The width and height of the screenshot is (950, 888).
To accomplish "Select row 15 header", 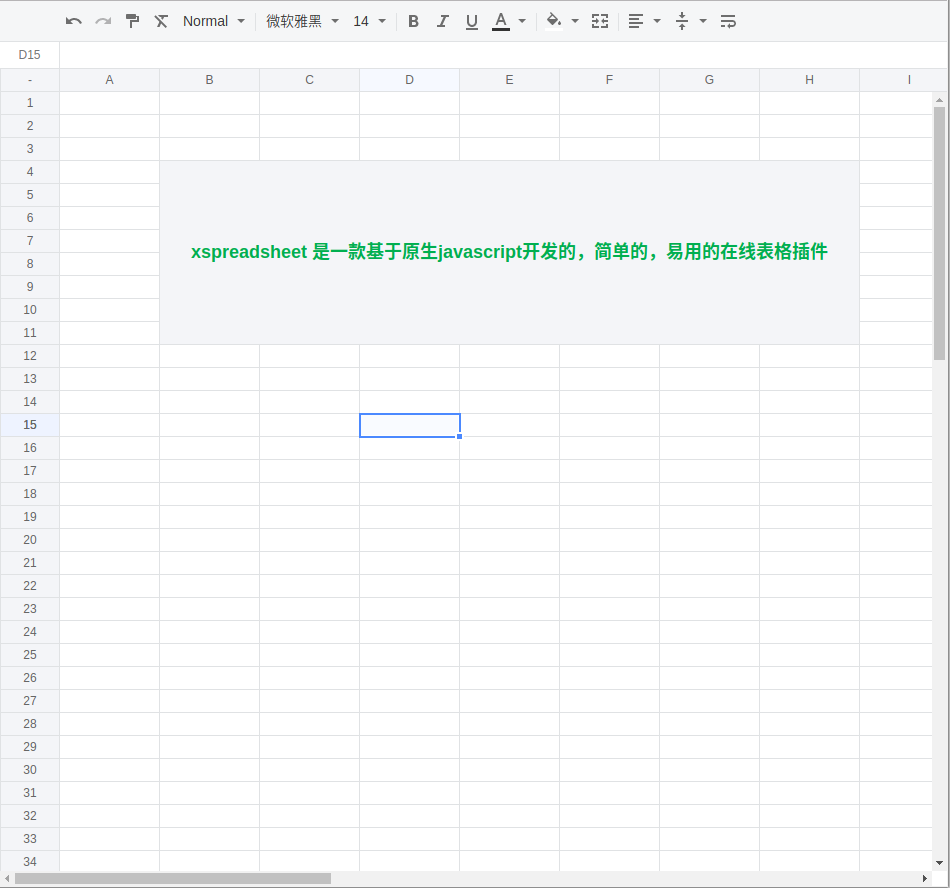I will (30, 425).
